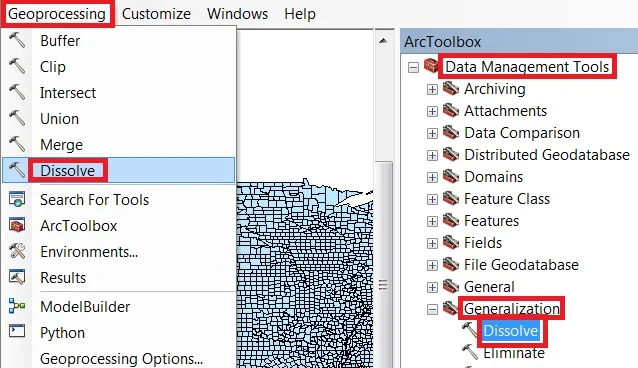Viewport: 638px width, 368px height.
Task: Click the Buffer tool hammer icon
Action: [17, 40]
